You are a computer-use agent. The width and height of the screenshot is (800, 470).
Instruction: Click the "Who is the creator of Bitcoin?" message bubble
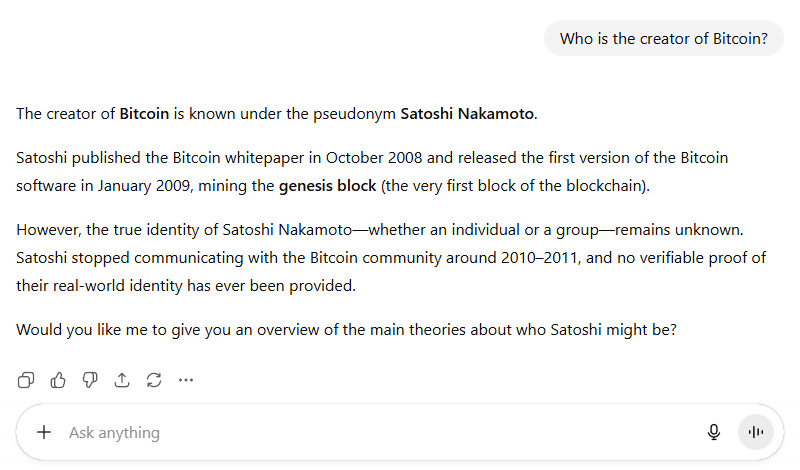[663, 39]
